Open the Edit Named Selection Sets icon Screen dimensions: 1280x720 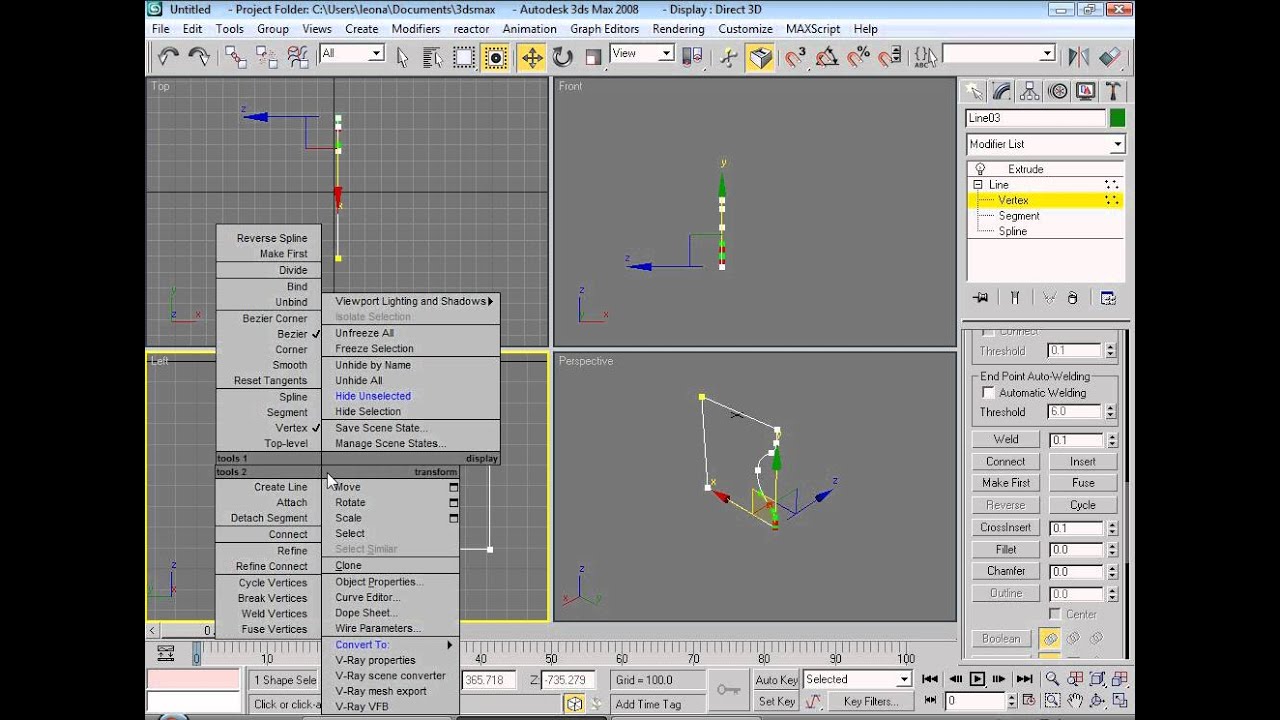click(926, 57)
